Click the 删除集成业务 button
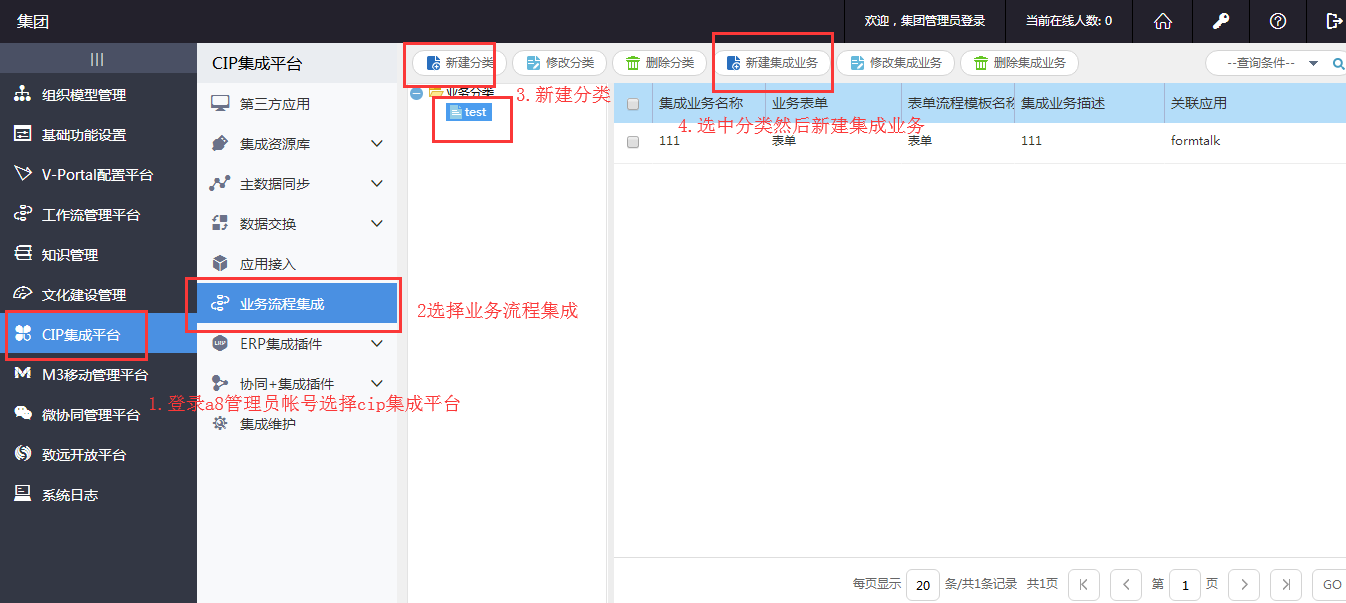1346x603 pixels. pos(1020,63)
